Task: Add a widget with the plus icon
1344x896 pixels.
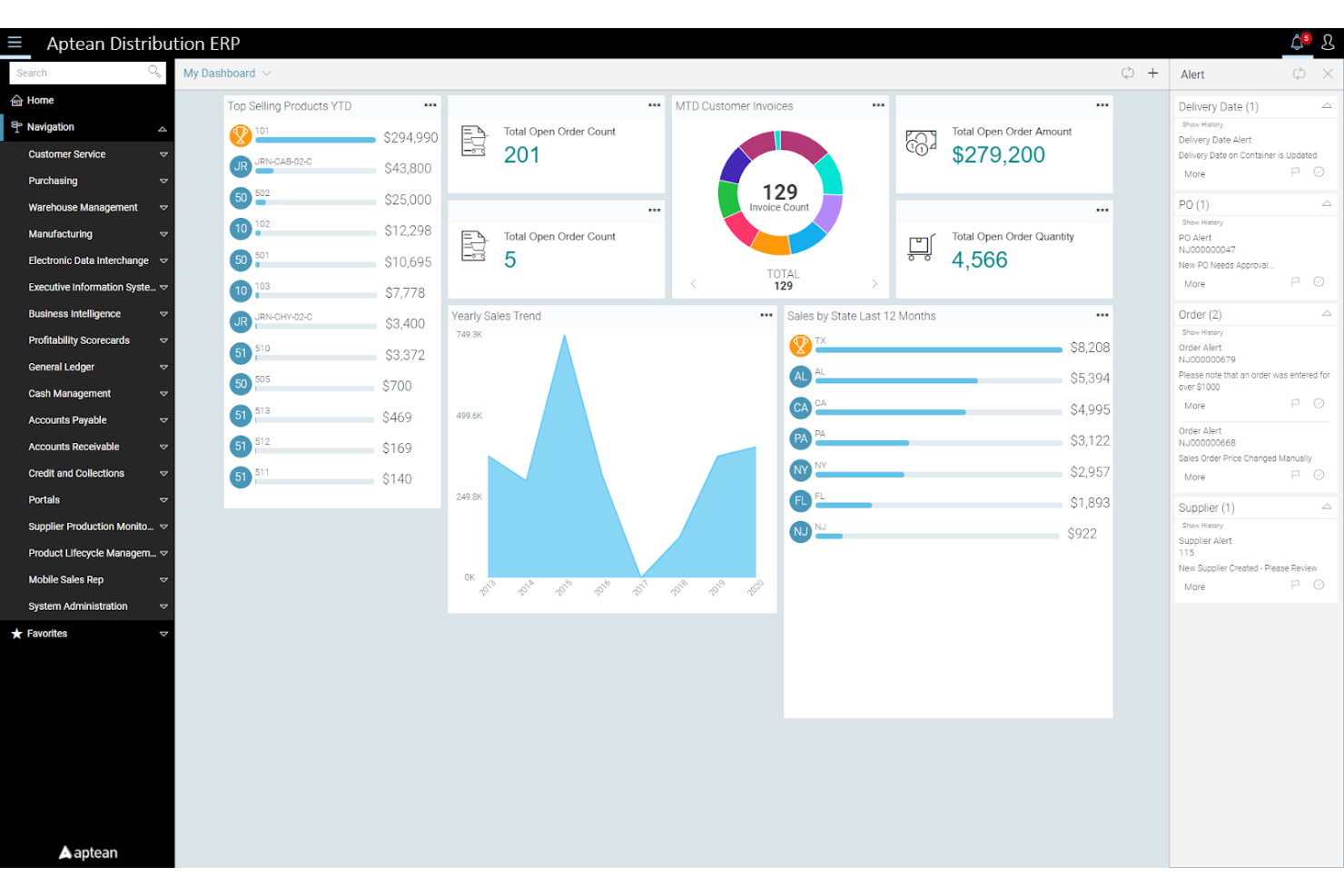Action: point(1153,74)
